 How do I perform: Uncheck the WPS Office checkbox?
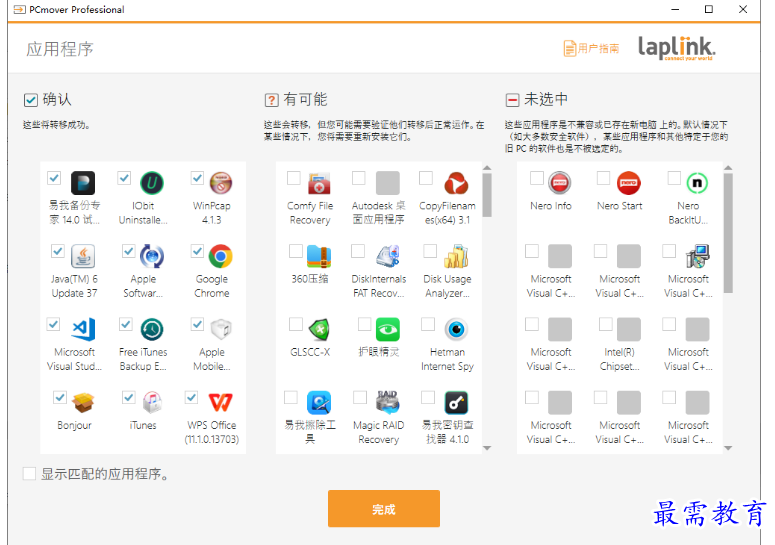191,397
